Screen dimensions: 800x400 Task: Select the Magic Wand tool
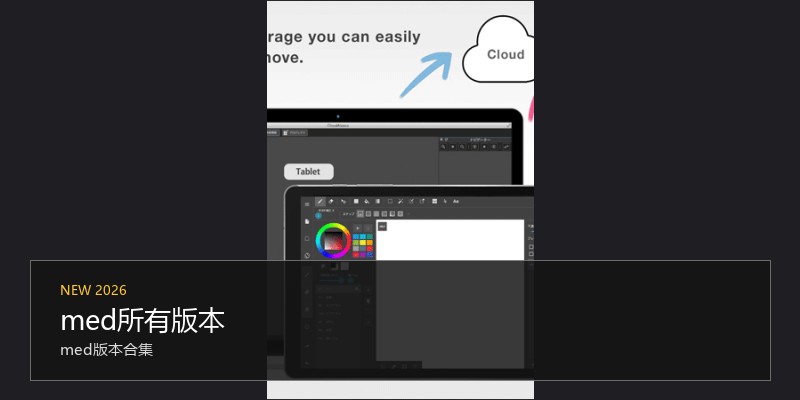(401, 202)
